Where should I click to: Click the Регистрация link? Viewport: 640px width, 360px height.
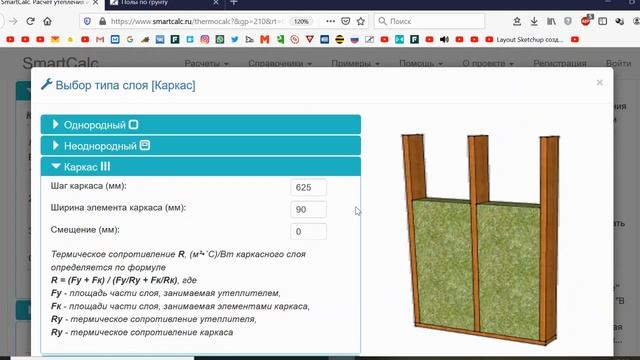(x=560, y=63)
